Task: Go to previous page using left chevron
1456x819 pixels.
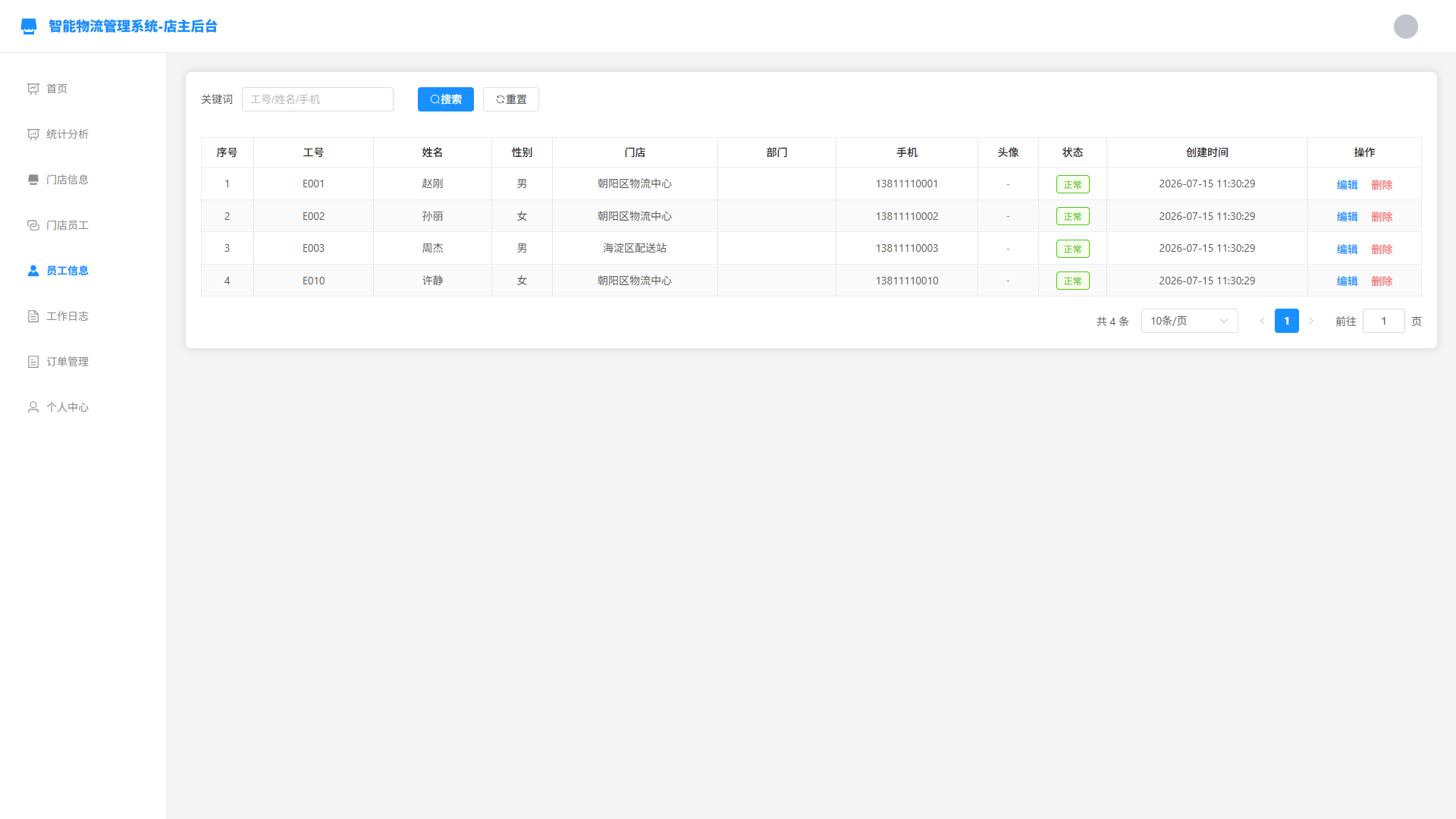Action: tap(1262, 321)
